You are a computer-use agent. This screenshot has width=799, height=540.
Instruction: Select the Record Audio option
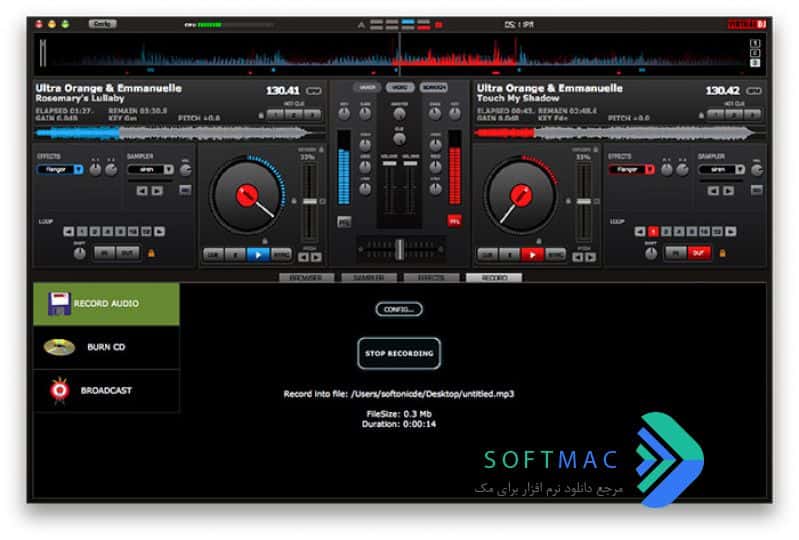coord(106,304)
